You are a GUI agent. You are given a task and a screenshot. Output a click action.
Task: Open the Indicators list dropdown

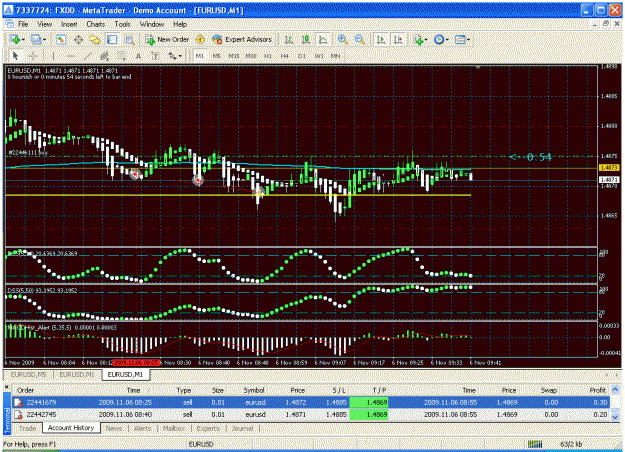(420, 39)
